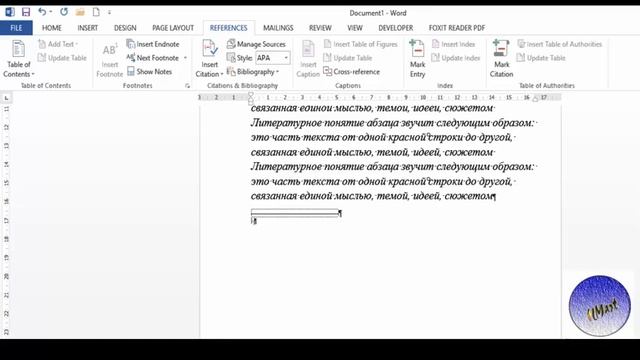Click the tab stop selector at ruler corner

click(6, 98)
